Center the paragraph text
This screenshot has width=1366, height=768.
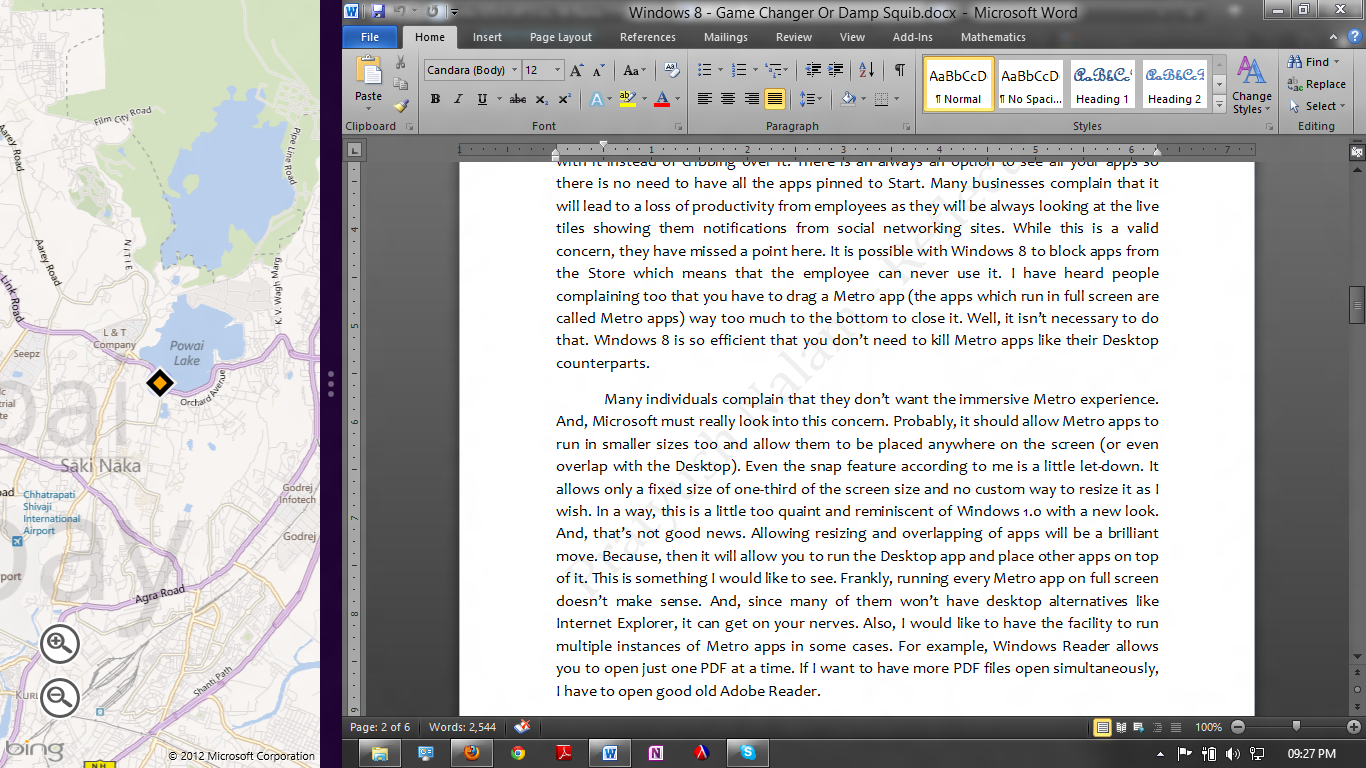pos(728,99)
